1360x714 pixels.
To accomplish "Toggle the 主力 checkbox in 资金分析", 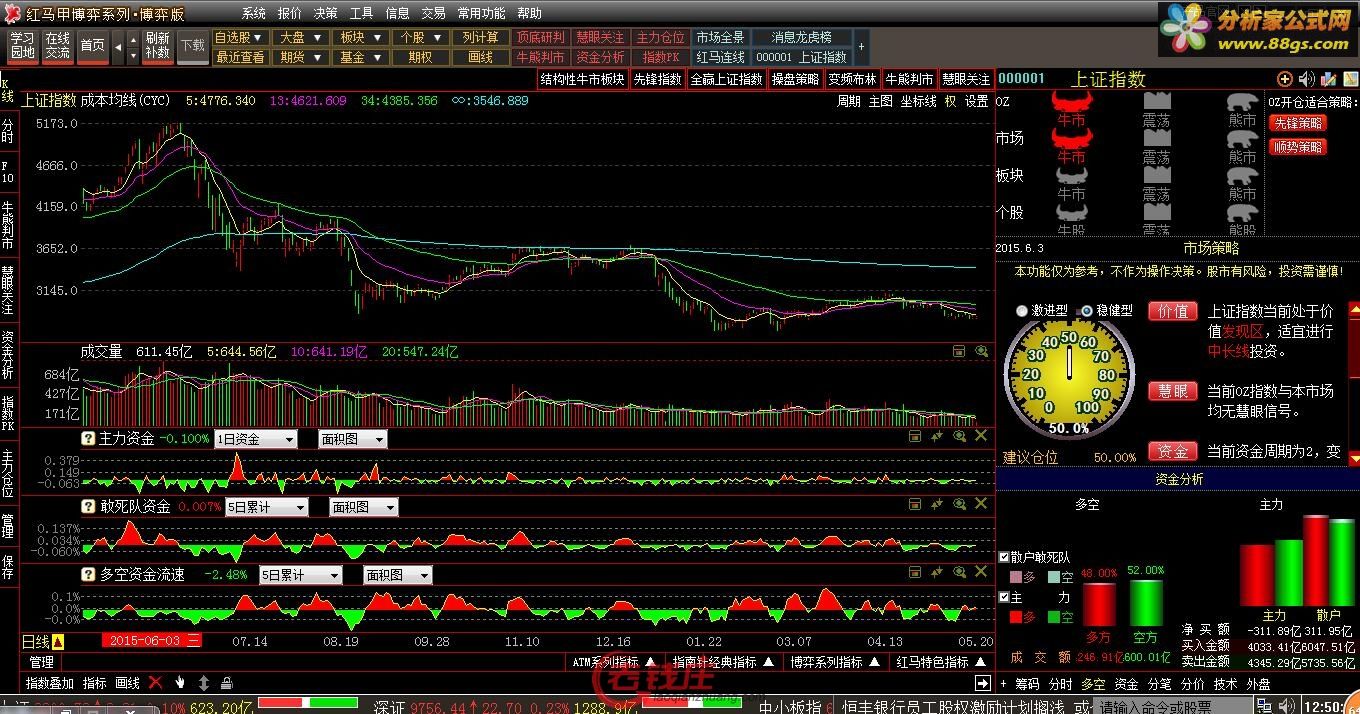I will pyautogui.click(x=1004, y=597).
